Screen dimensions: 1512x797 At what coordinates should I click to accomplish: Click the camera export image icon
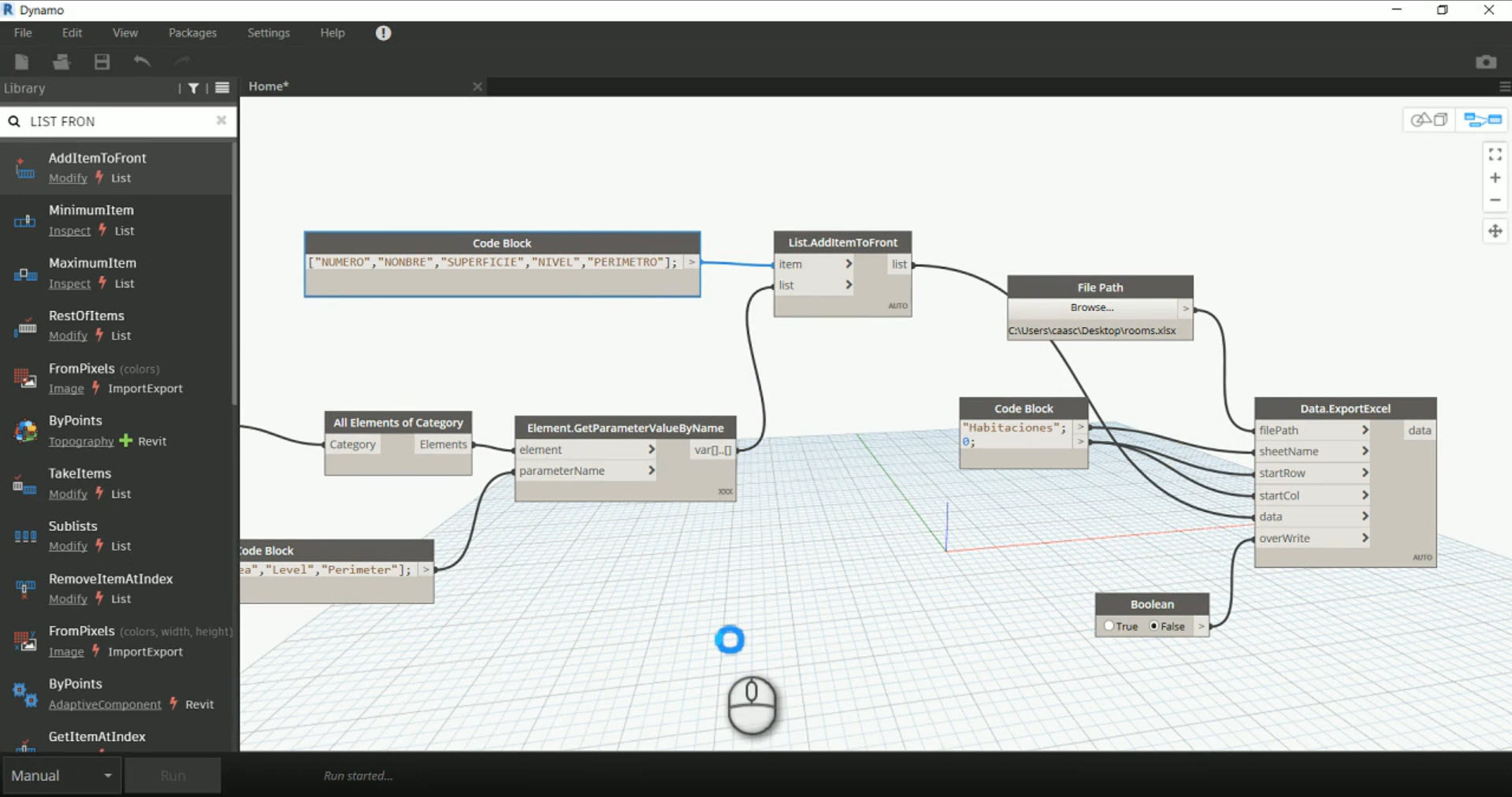[1485, 62]
